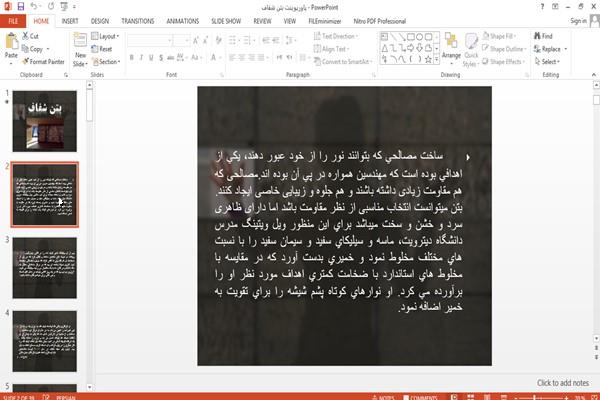Expand the Text Direction dropdown
The height and width of the screenshot is (400, 600).
click(x=336, y=36)
